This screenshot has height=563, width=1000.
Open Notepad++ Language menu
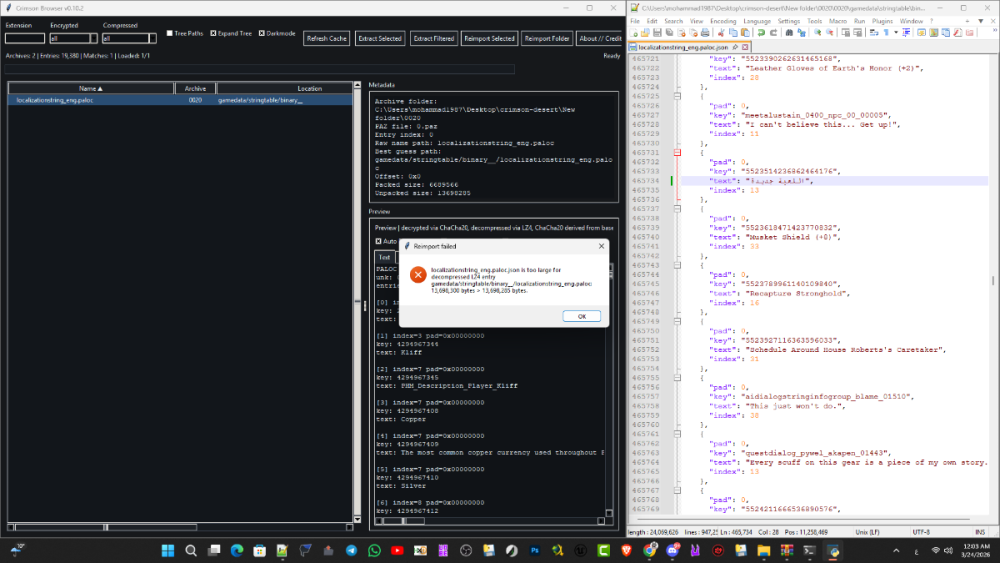pyautogui.click(x=757, y=21)
